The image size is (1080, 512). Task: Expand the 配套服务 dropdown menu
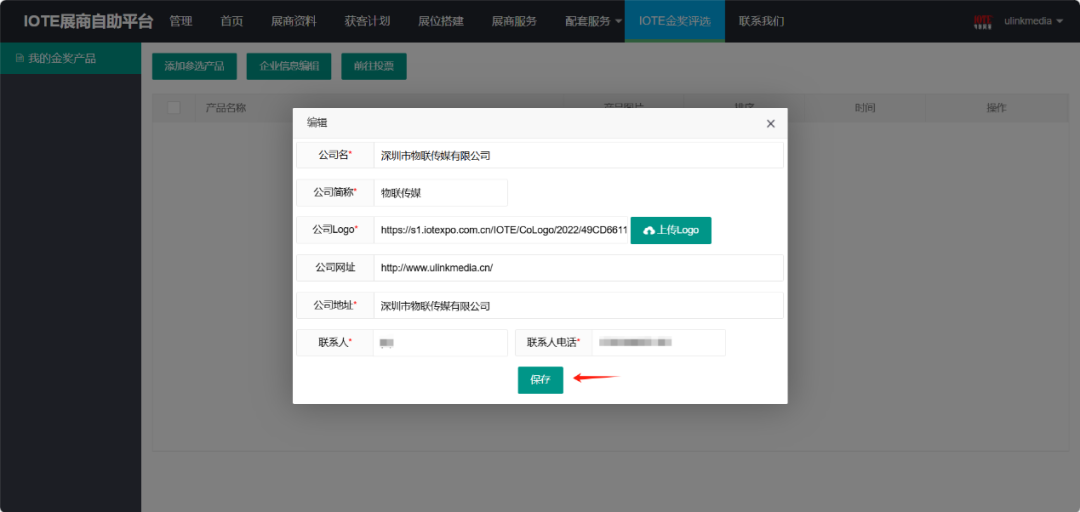[593, 21]
